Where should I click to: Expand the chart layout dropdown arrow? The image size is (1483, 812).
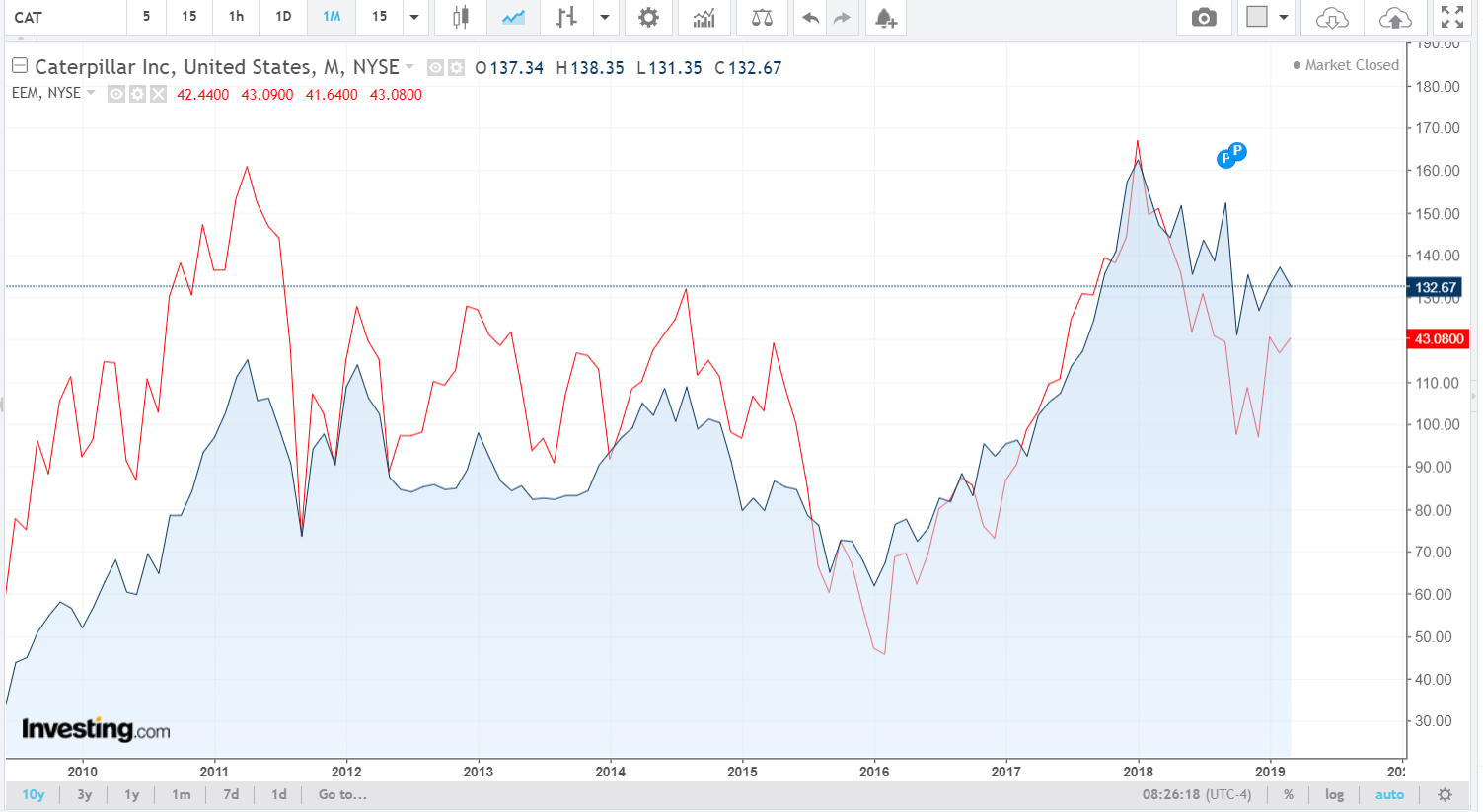point(1283,17)
